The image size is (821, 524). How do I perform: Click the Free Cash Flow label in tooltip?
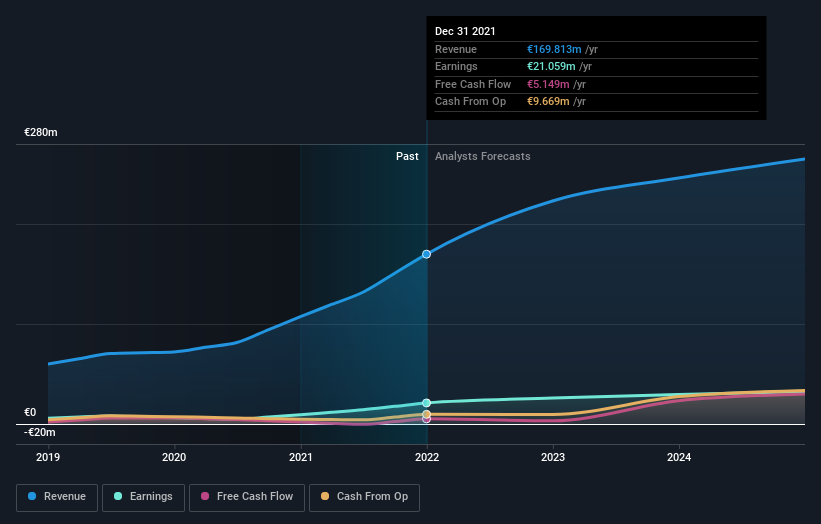coord(473,84)
